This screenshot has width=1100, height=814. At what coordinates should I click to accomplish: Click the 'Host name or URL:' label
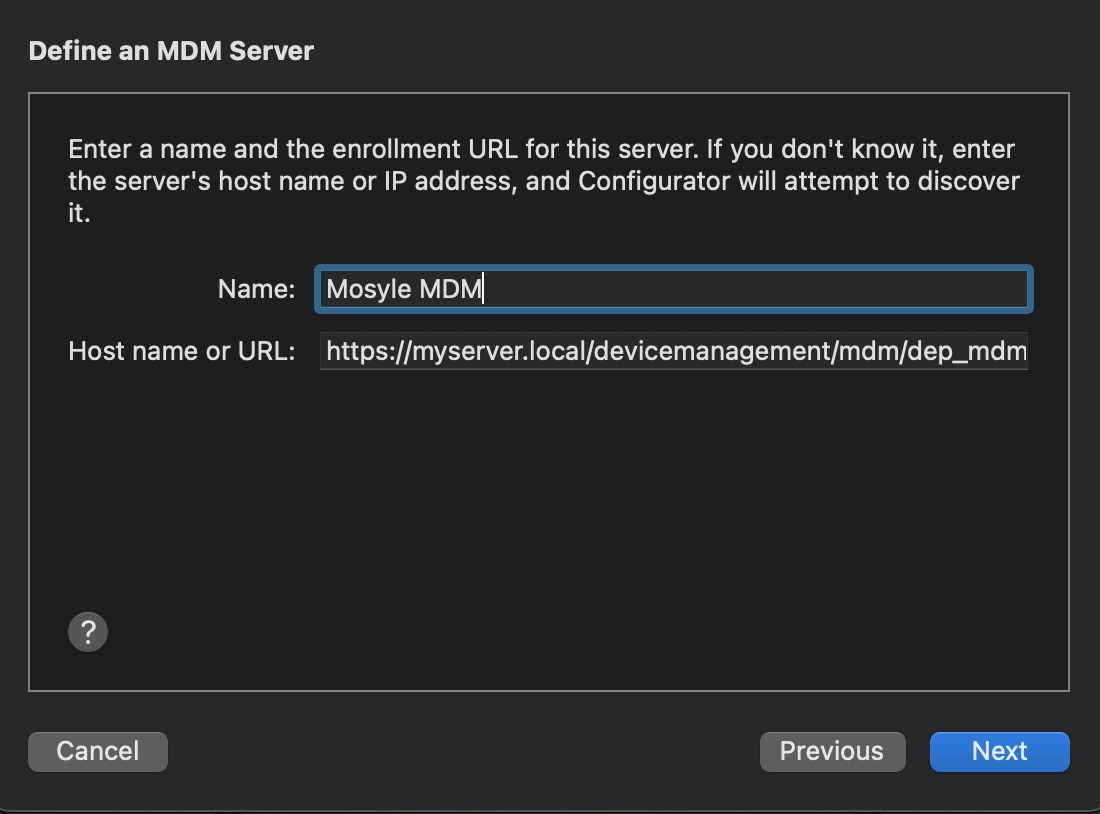(x=182, y=351)
